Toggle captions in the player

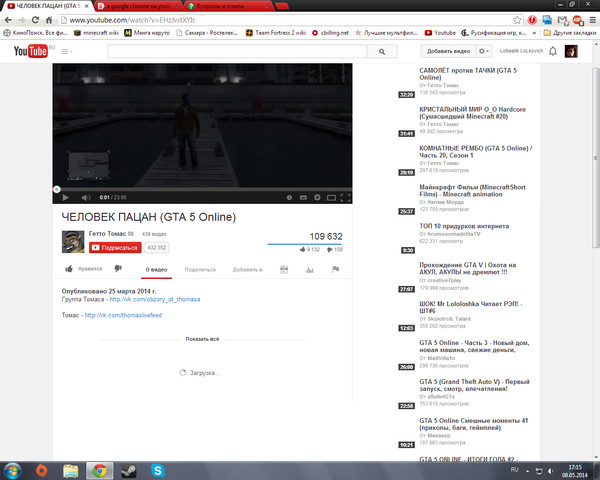[x=303, y=198]
